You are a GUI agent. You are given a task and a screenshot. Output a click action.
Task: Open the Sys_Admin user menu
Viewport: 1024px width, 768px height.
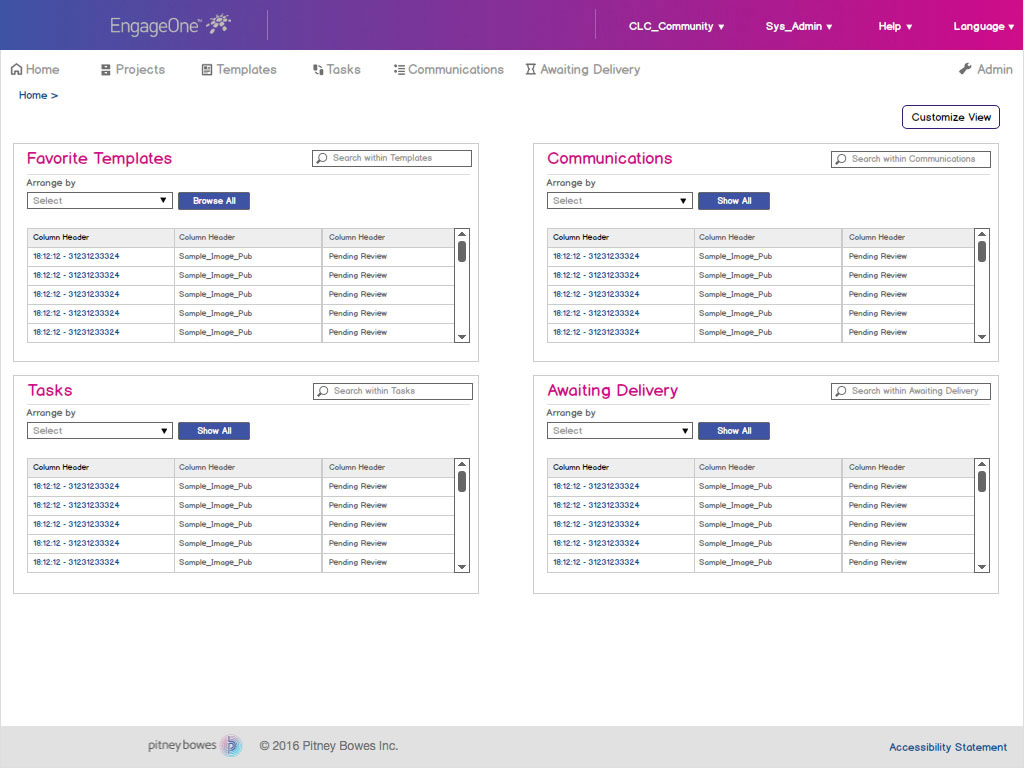[x=799, y=27]
